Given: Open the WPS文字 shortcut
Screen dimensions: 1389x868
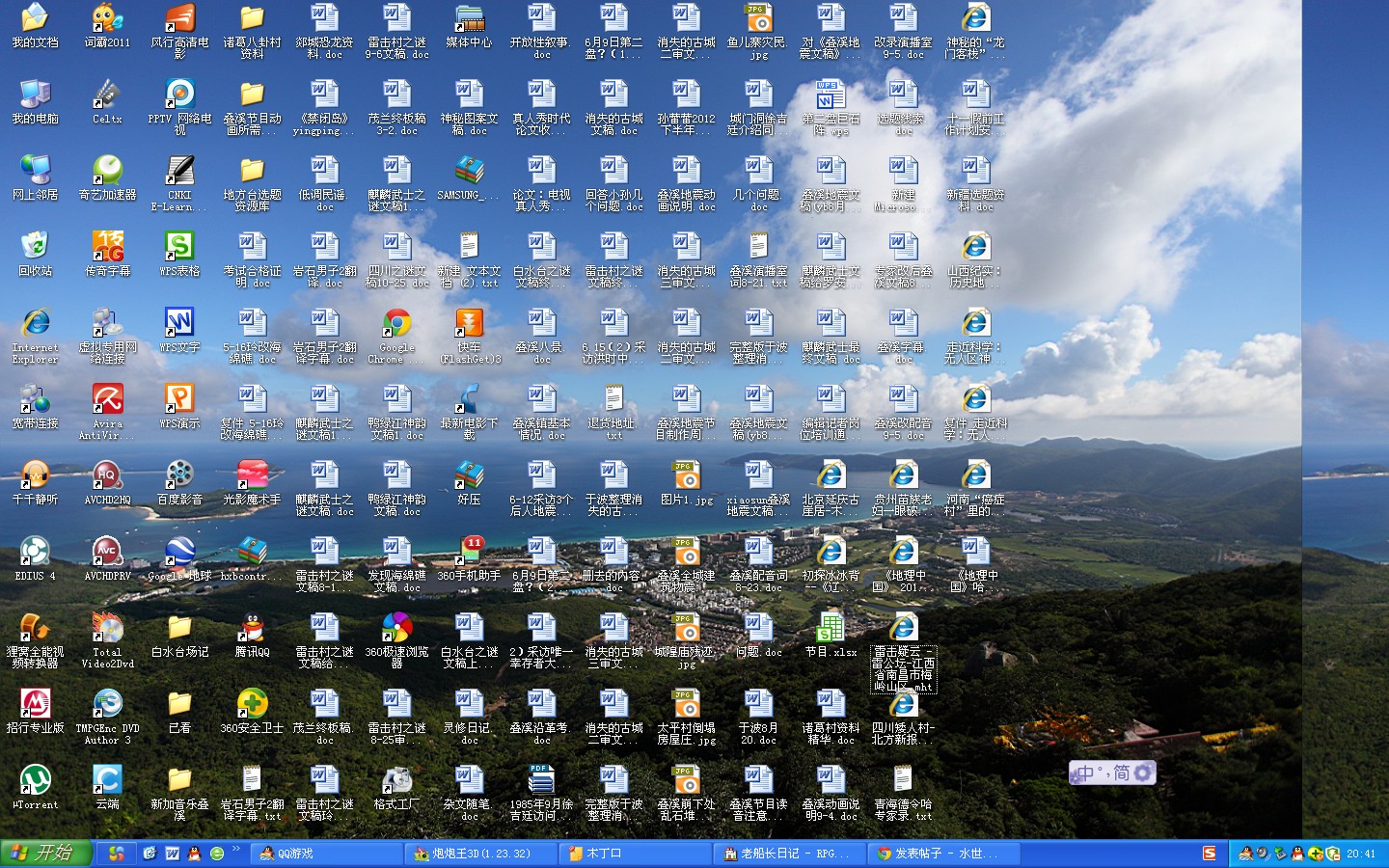Looking at the screenshot, I should pos(179,330).
